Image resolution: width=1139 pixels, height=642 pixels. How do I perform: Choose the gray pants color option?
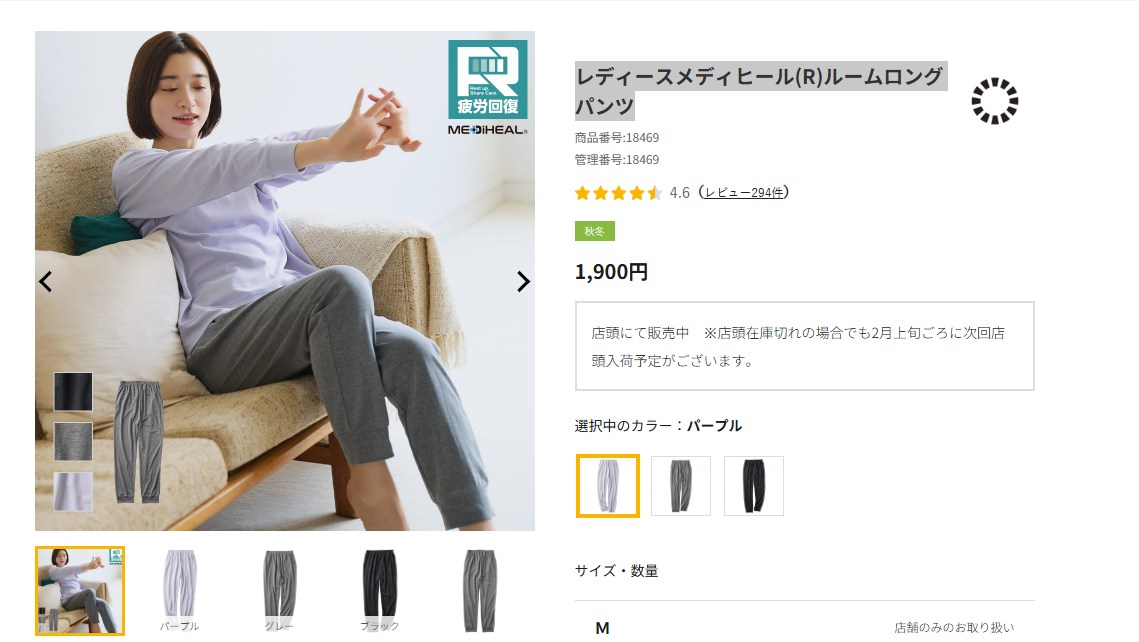[x=681, y=486]
